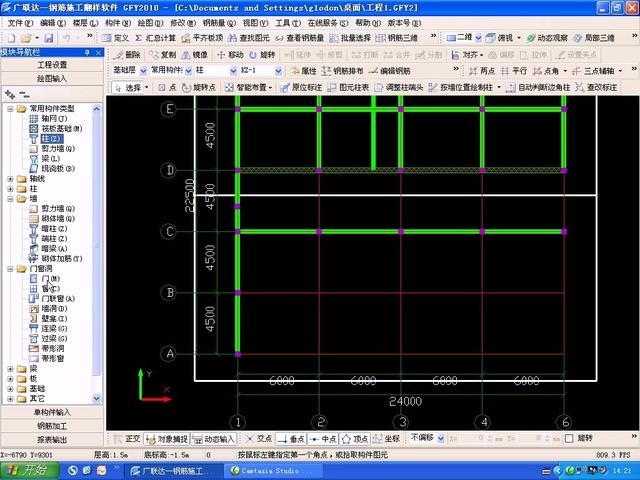Open the 基础层 floor dropdown
Screen dimensions: 640x480
tap(143, 71)
